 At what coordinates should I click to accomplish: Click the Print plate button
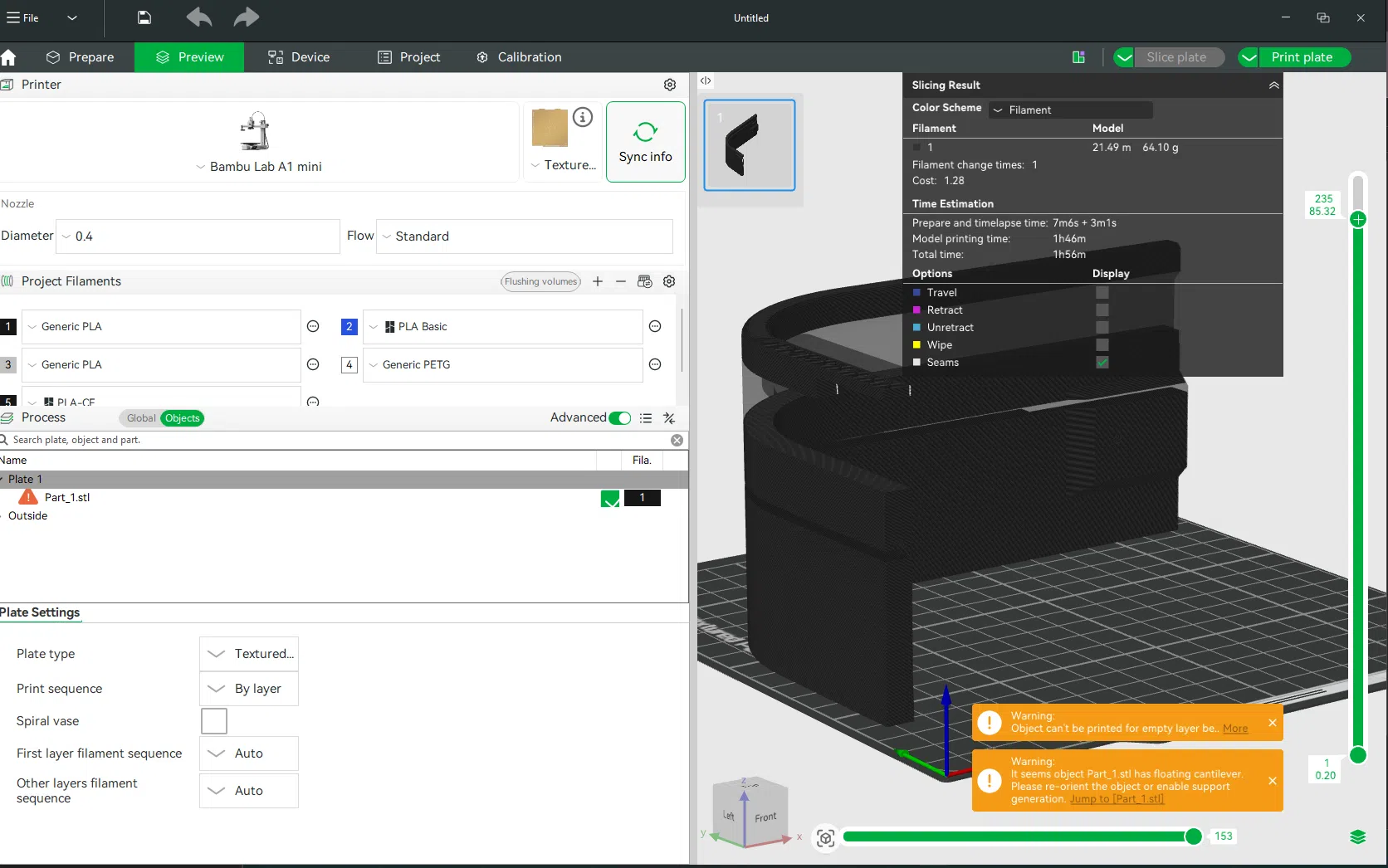1301,57
